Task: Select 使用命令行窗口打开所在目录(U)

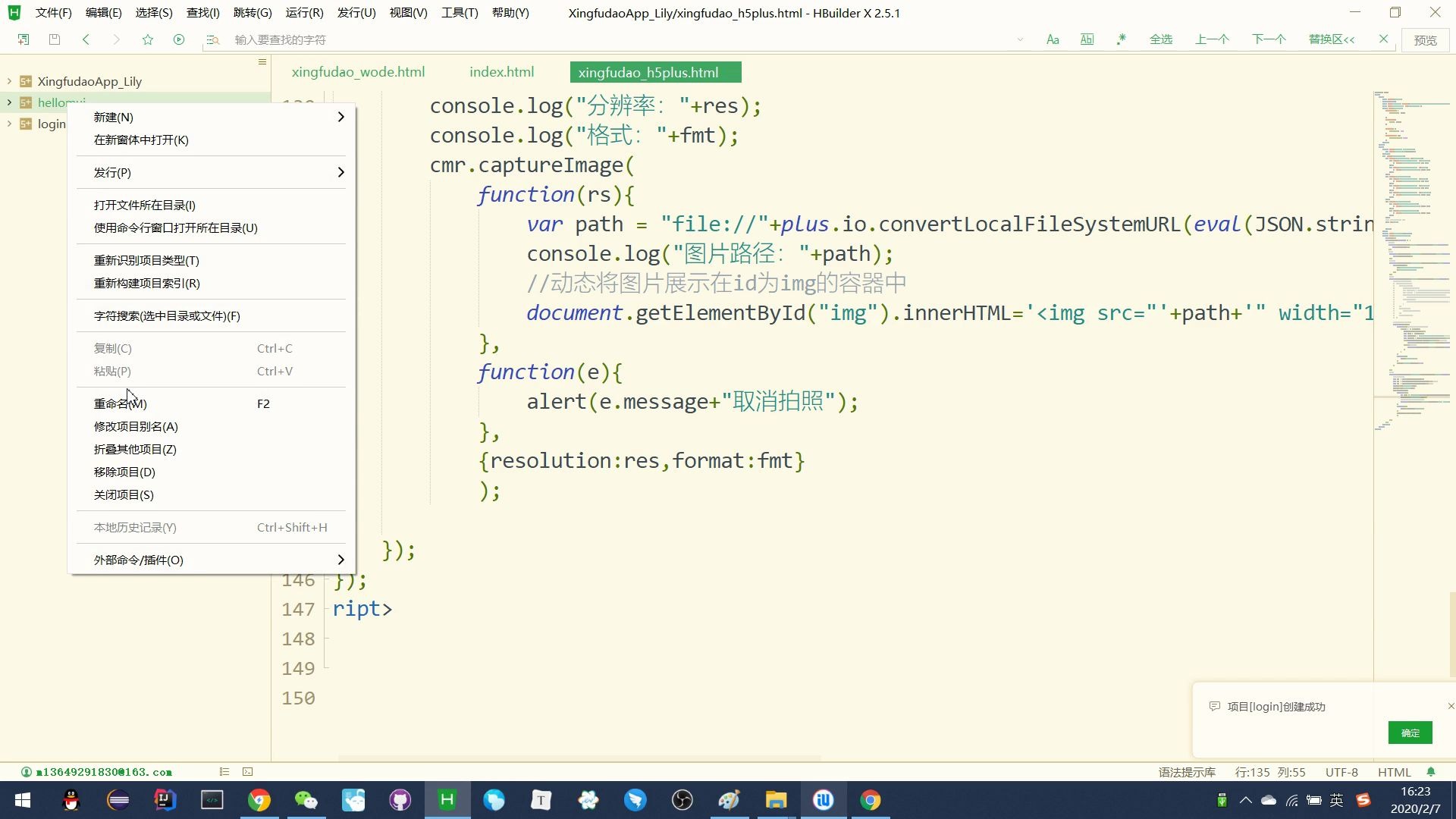Action: click(x=212, y=227)
